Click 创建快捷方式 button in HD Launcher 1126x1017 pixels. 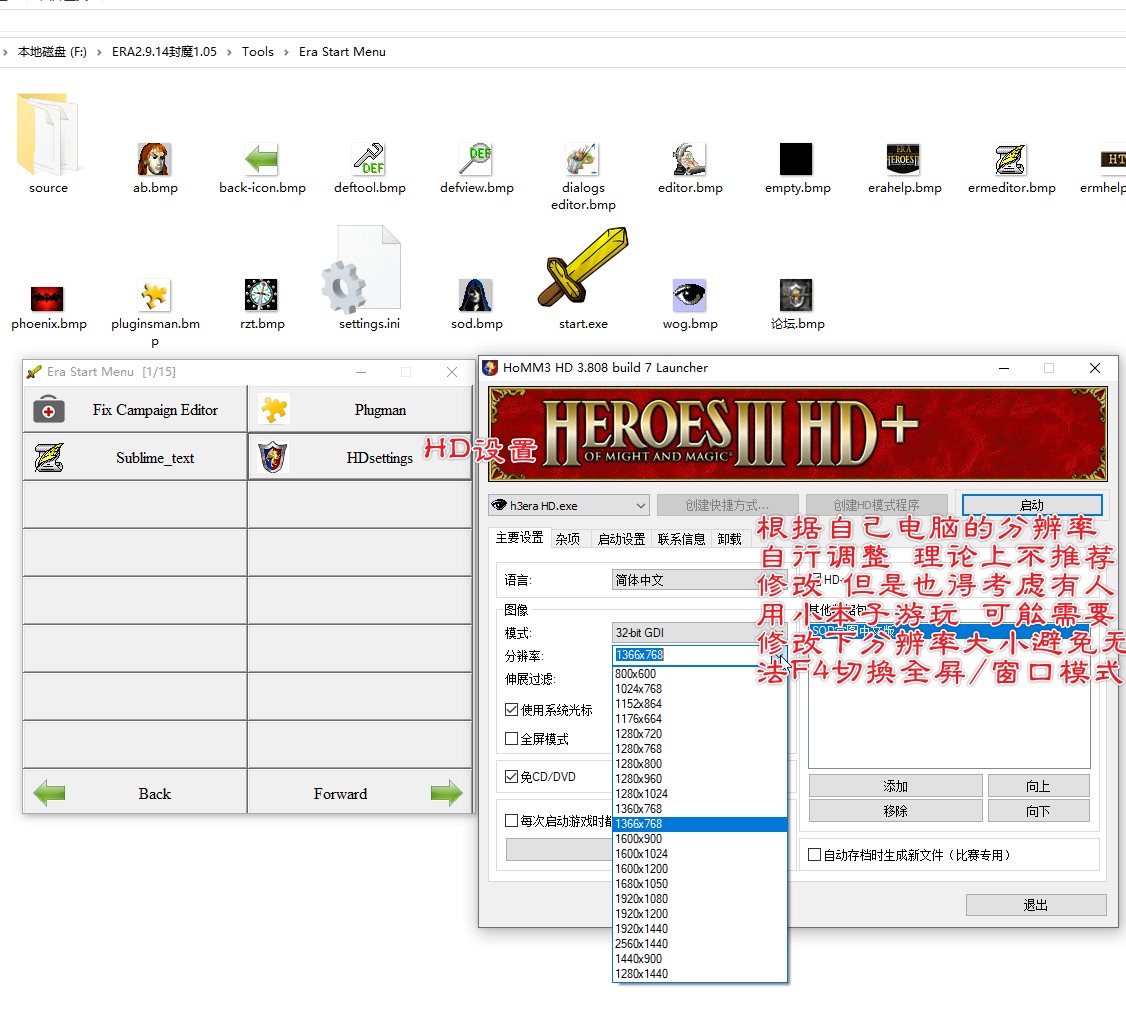click(x=727, y=506)
